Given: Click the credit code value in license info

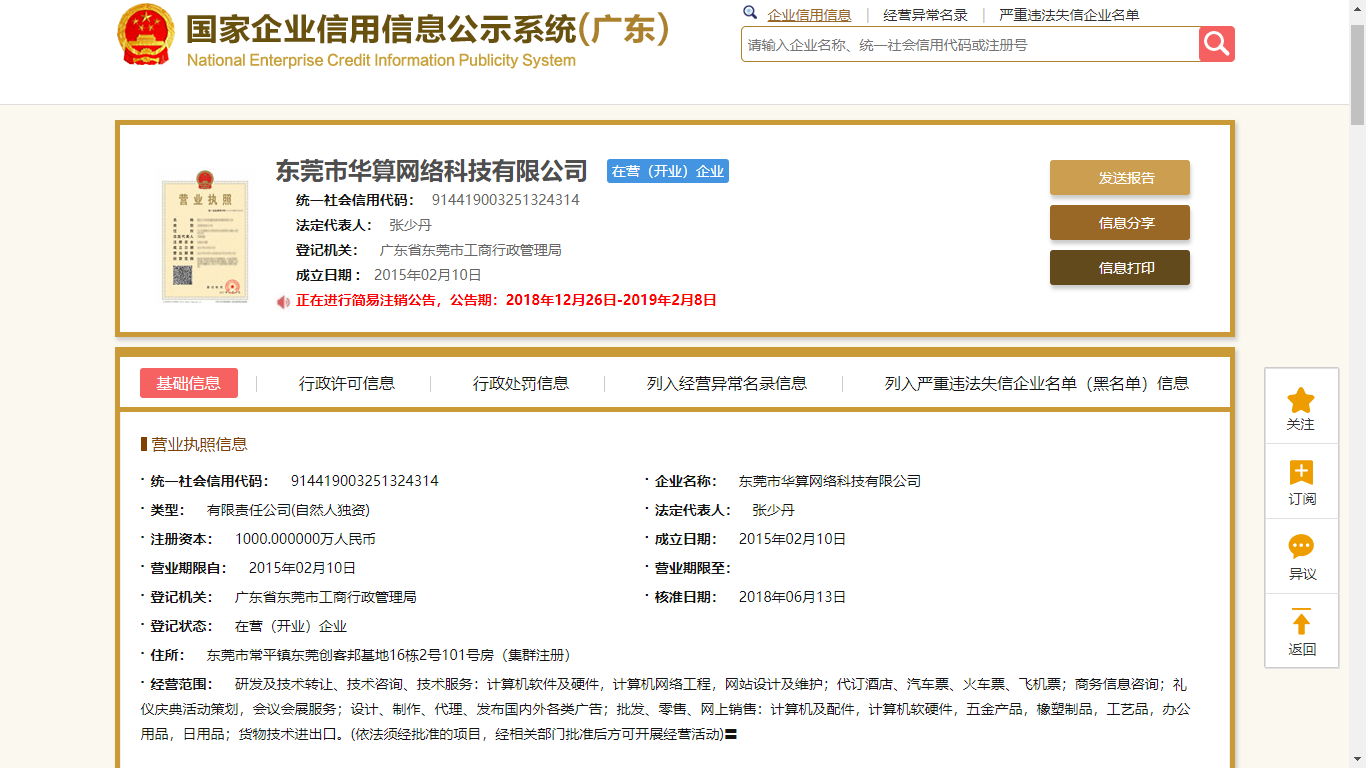Looking at the screenshot, I should [364, 481].
